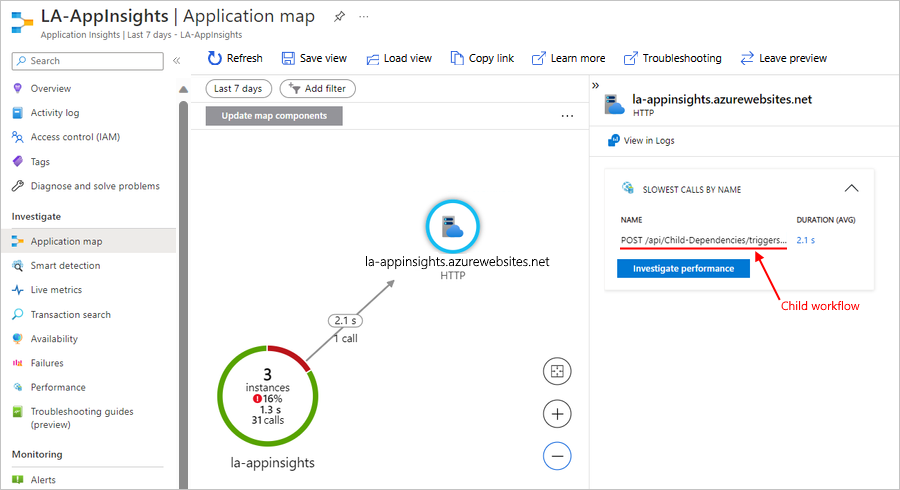Click the Copy link icon

(457, 58)
